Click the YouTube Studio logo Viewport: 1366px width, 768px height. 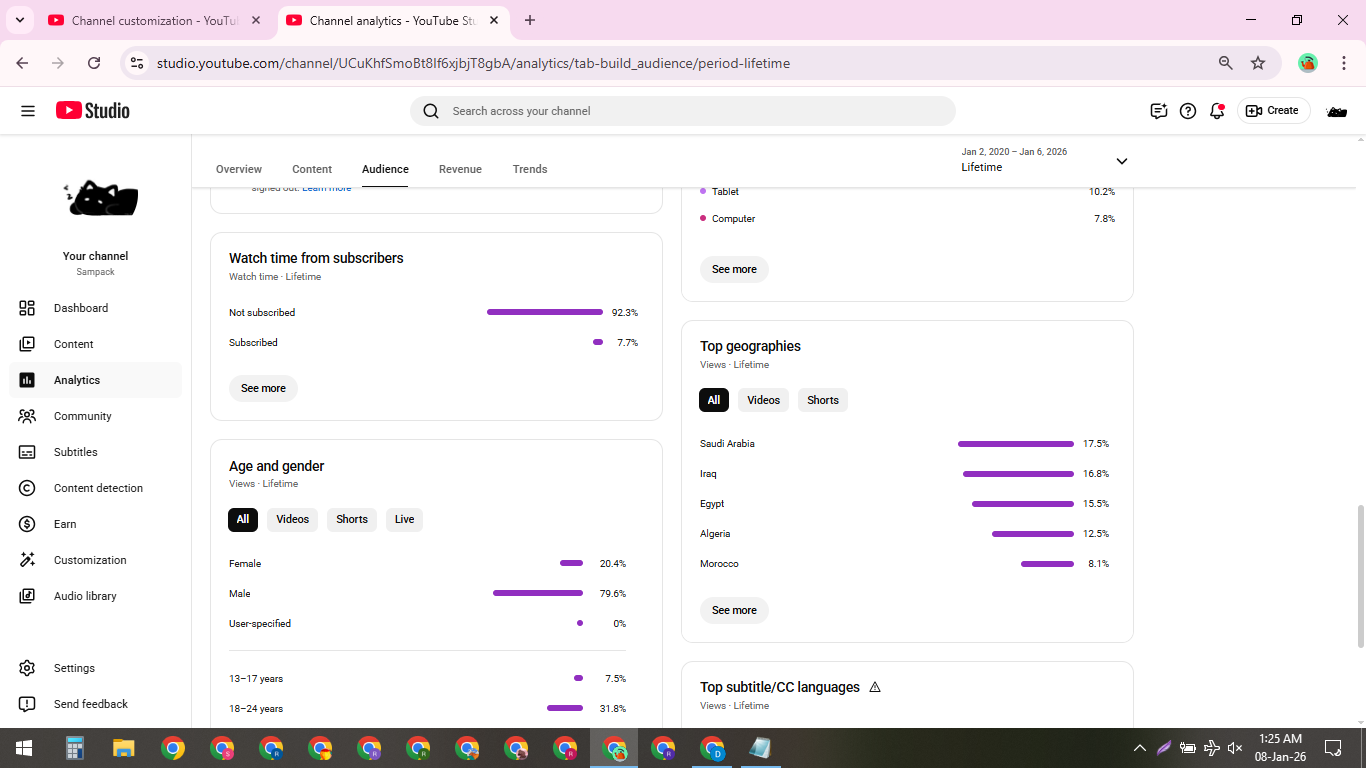click(x=93, y=111)
